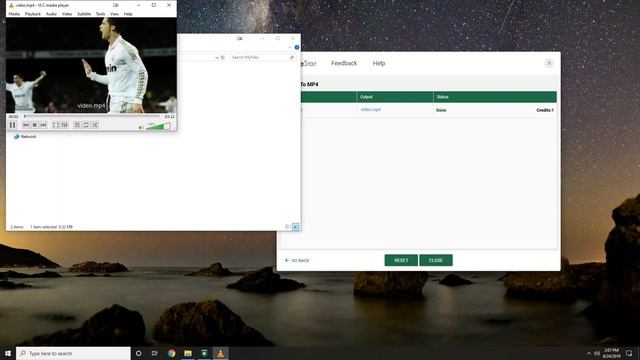Click the RESET button
Viewport: 640px width, 360px height.
(x=401, y=260)
